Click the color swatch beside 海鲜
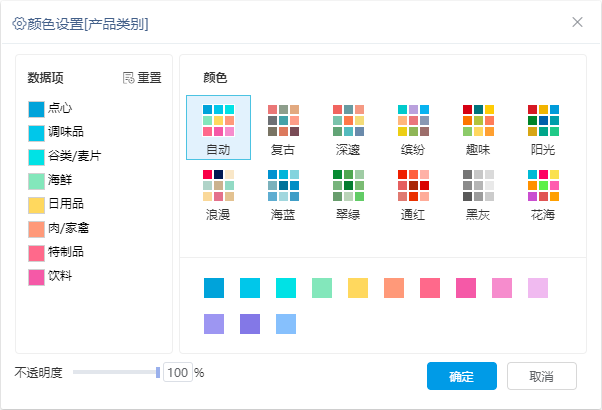 (x=36, y=181)
